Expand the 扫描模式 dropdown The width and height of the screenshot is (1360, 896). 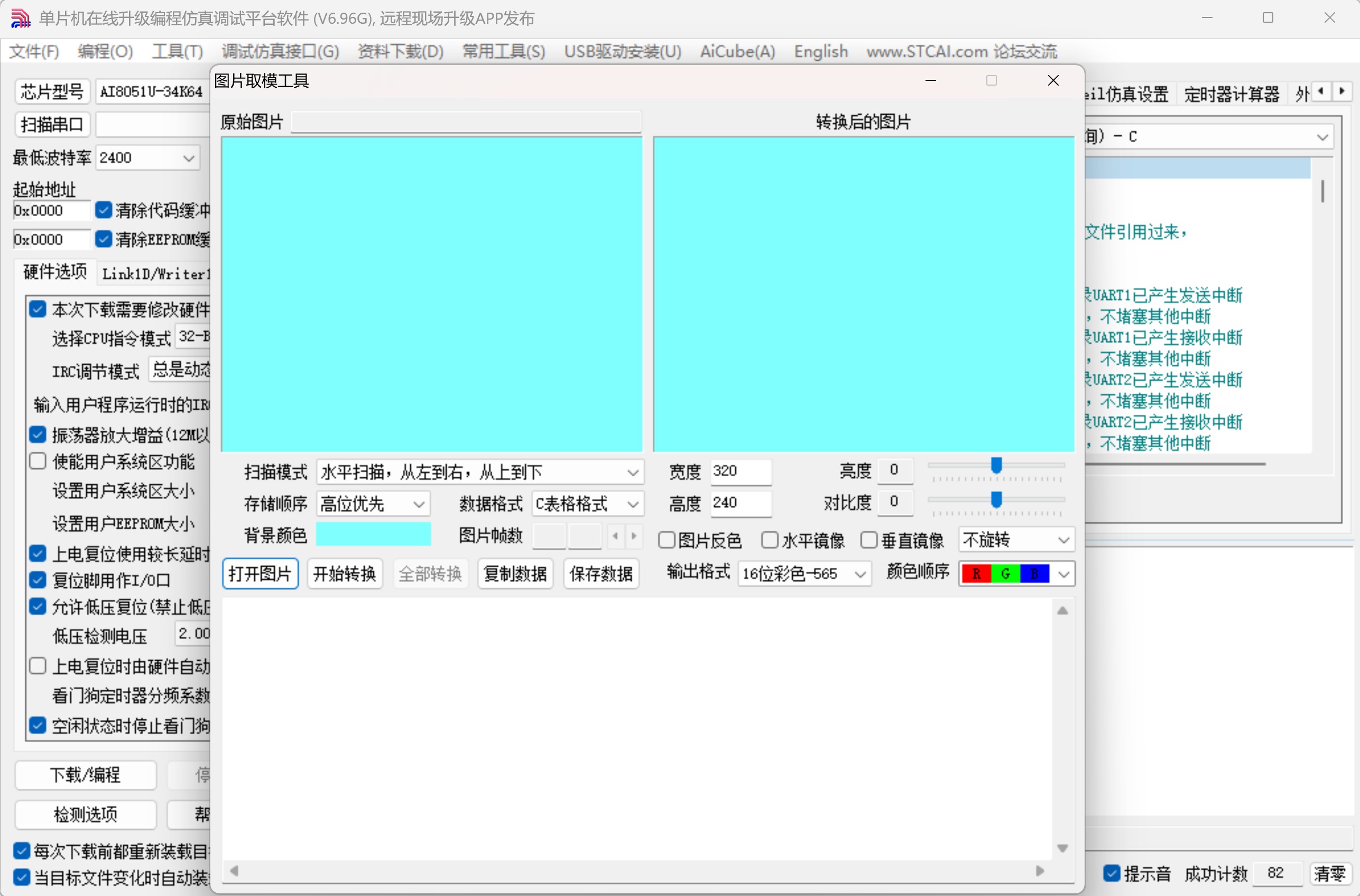pos(632,473)
